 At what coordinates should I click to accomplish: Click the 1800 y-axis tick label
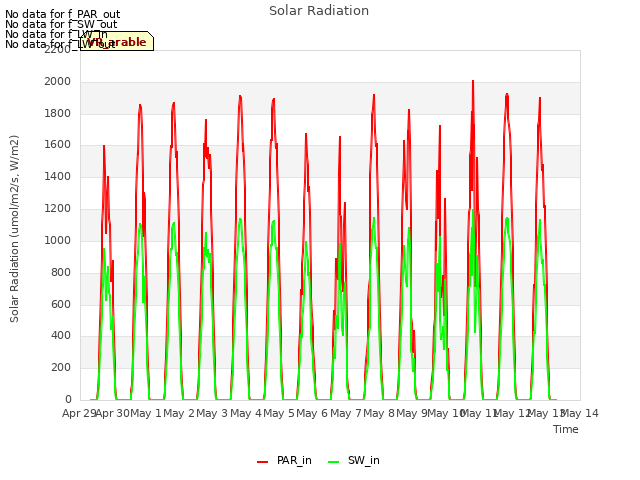coord(58,113)
